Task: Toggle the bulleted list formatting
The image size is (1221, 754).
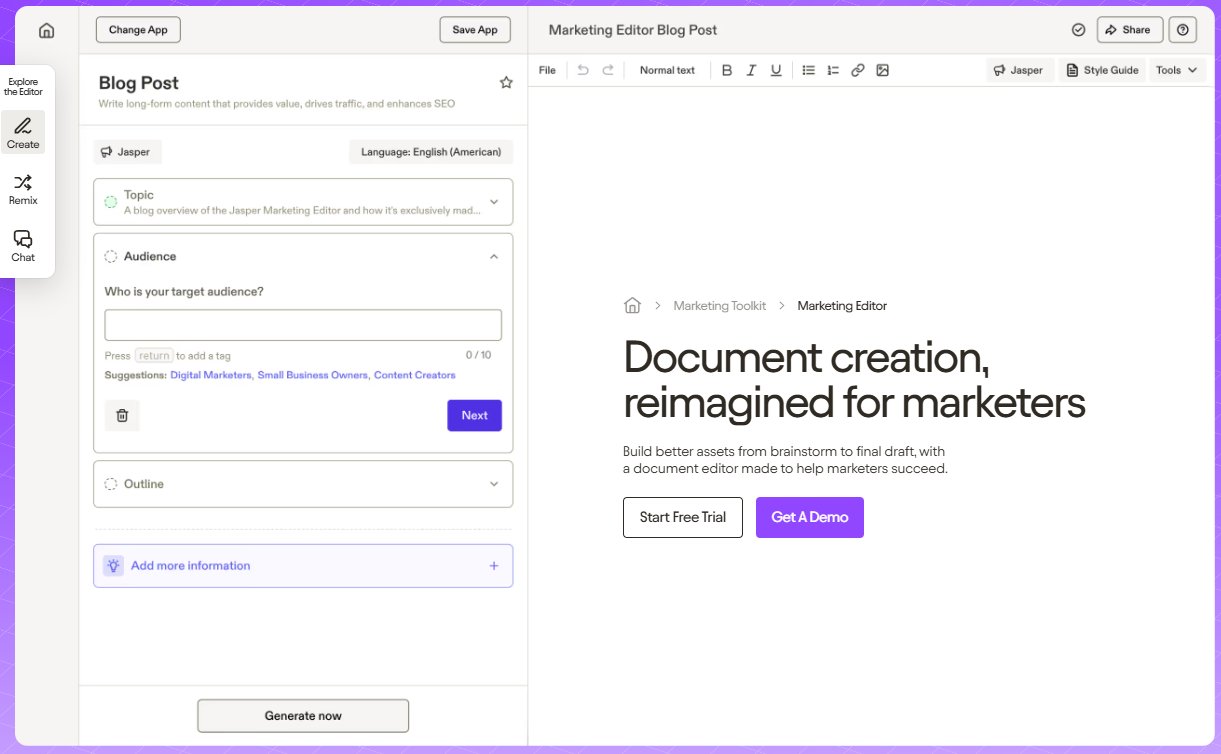Action: tap(808, 70)
